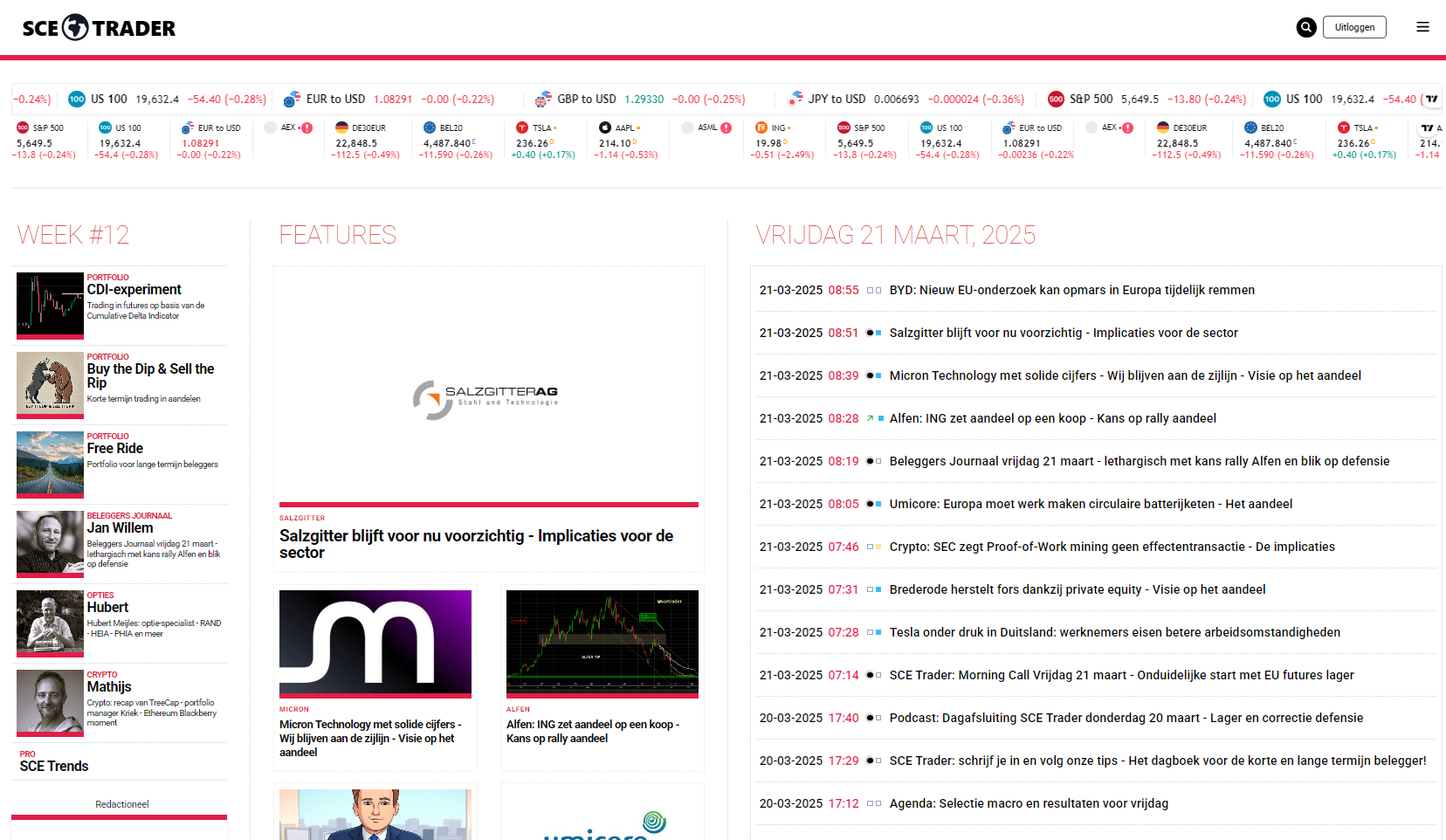
Task: Click the marker icon beside Umicore headline
Action: click(874, 504)
